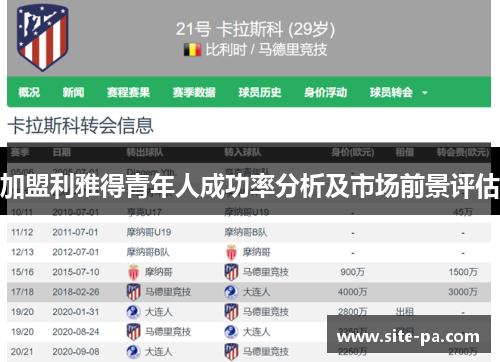Click Atletico crest in 2018-02-26 row

133,292
